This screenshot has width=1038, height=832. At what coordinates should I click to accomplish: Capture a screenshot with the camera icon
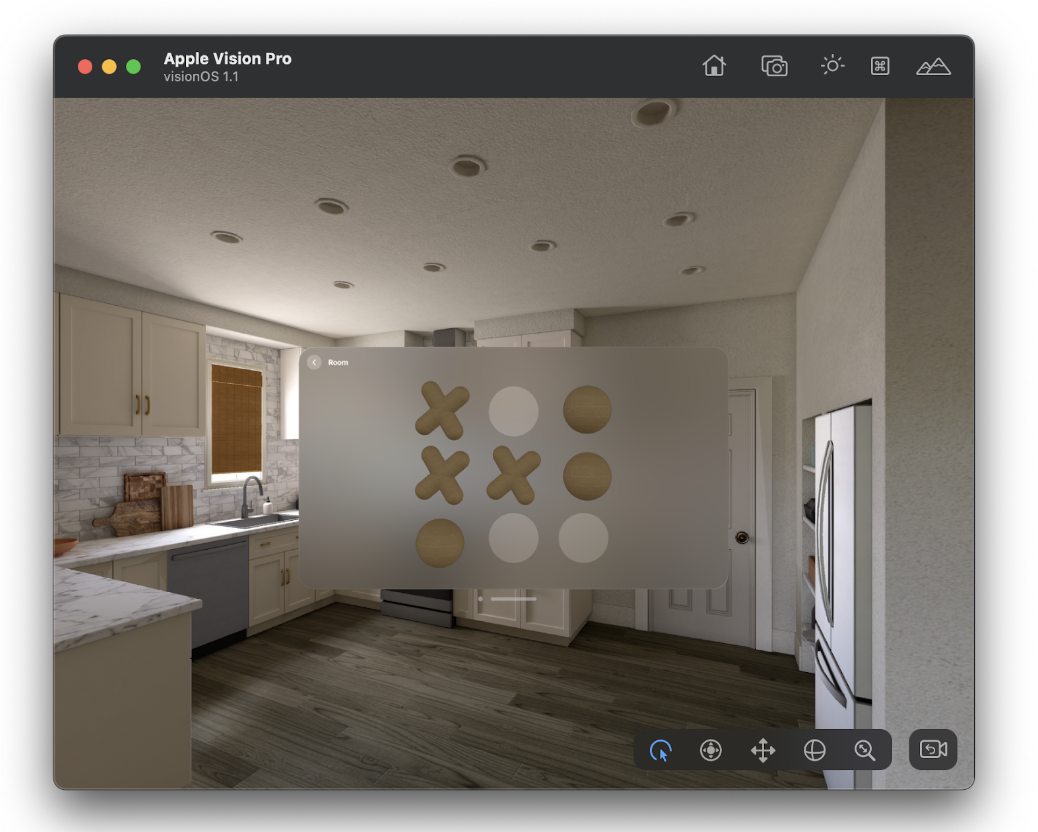pyautogui.click(x=774, y=66)
